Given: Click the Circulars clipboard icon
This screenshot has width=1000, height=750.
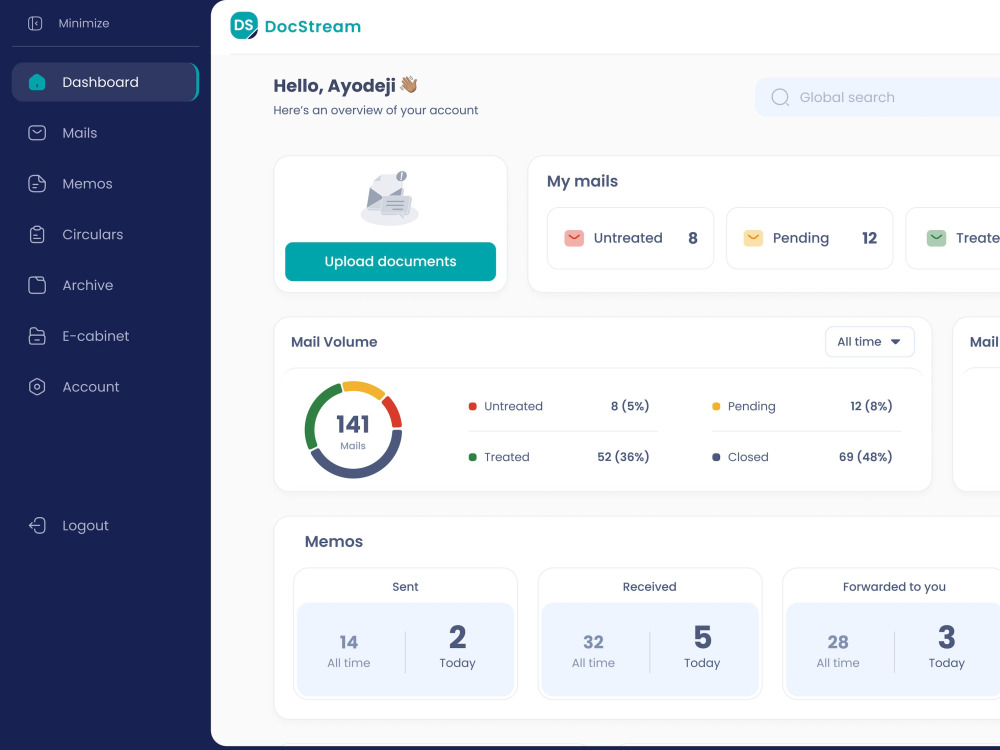Looking at the screenshot, I should point(37,235).
